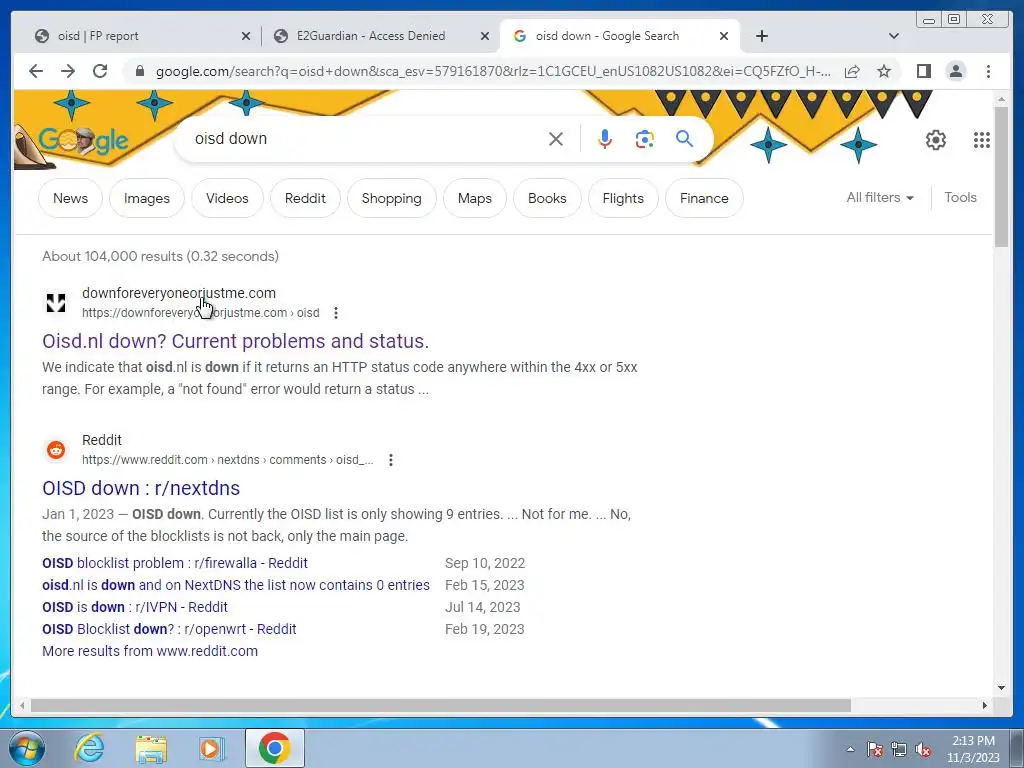Click the Google search input field
This screenshot has height=768, width=1024.
click(x=366, y=138)
